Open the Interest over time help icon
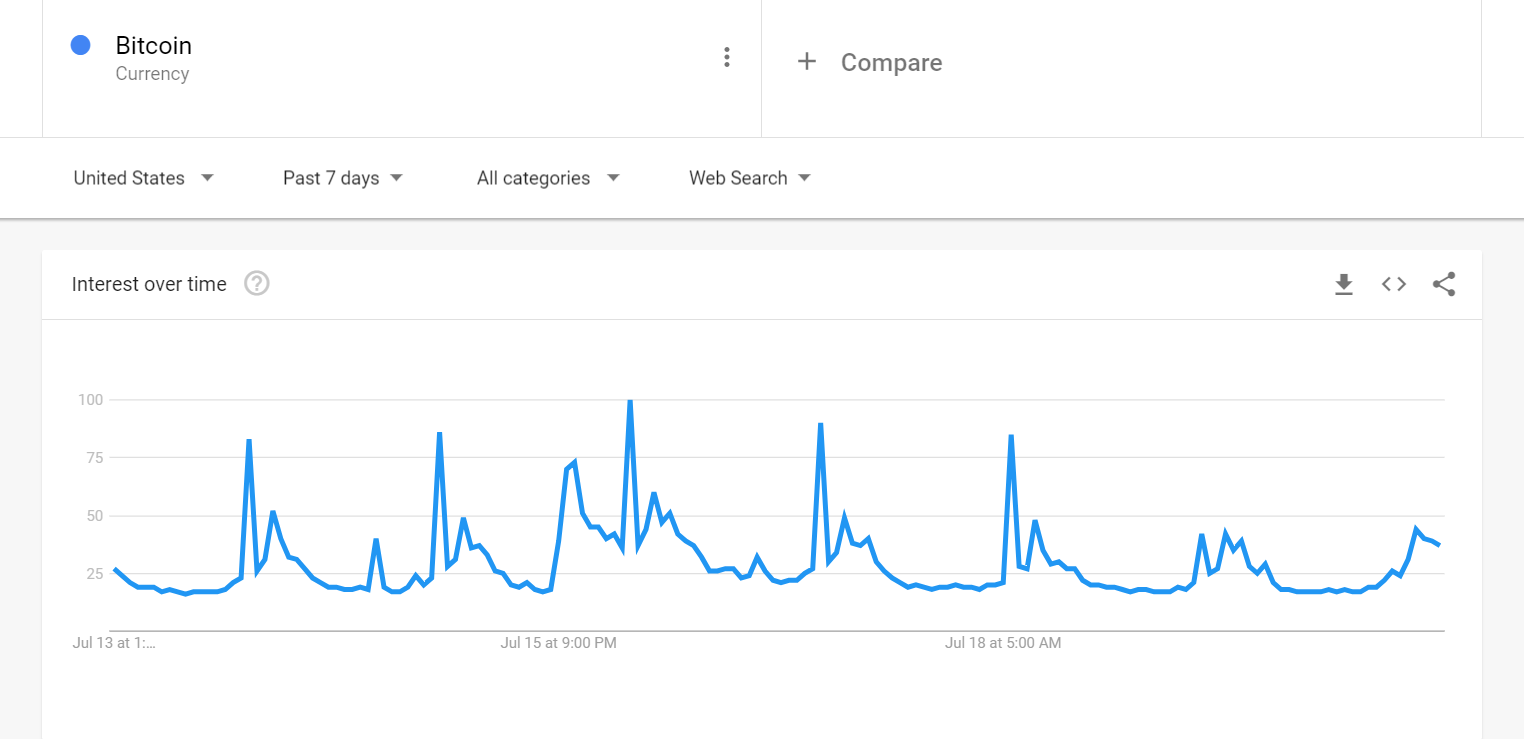The width and height of the screenshot is (1524, 739). click(257, 284)
